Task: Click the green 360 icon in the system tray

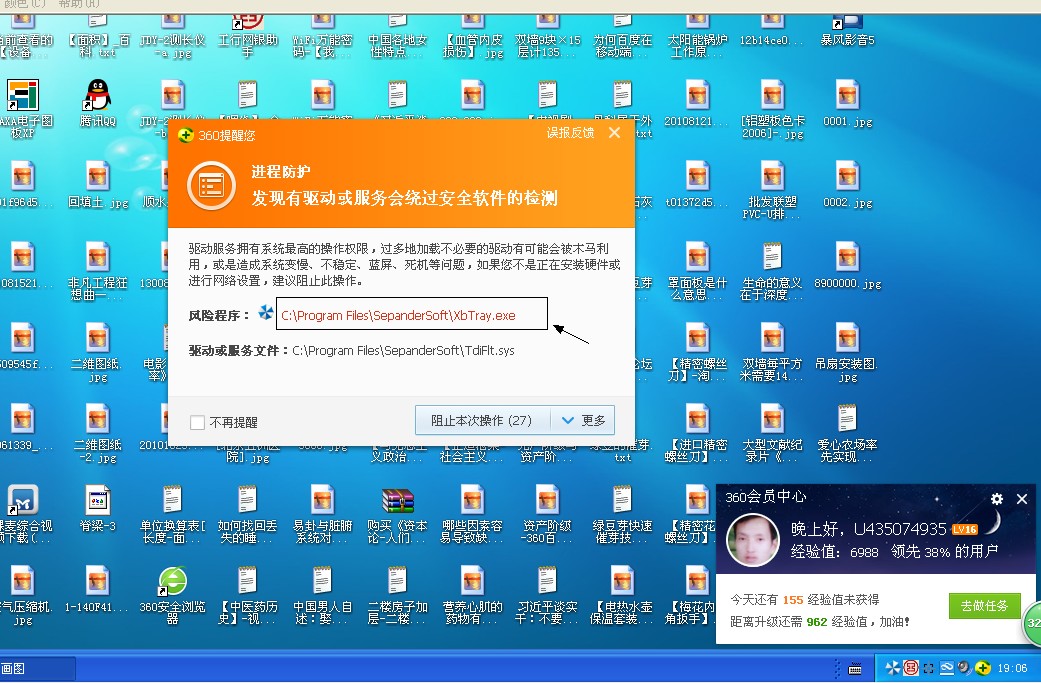Action: (x=982, y=668)
